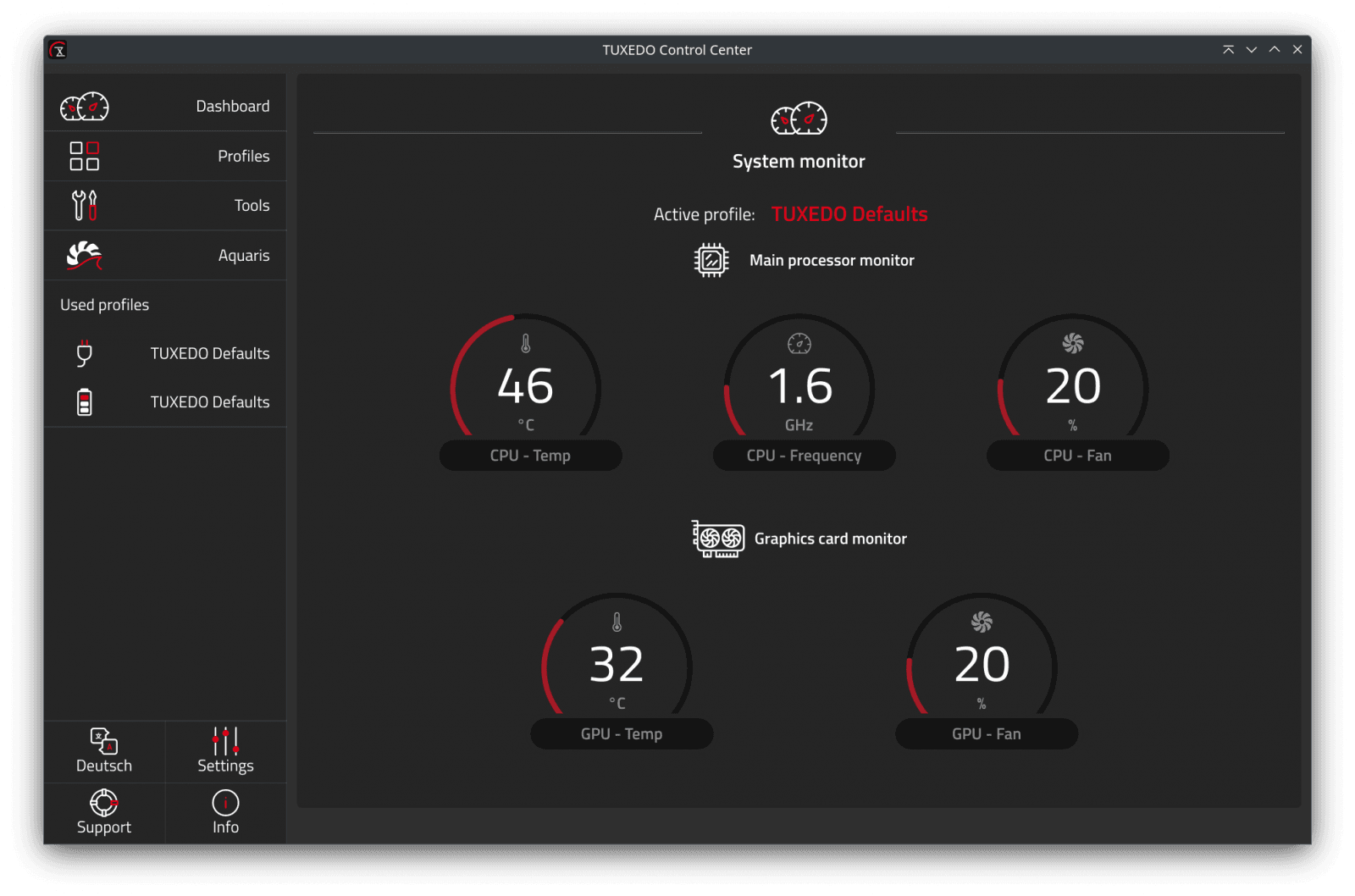The width and height of the screenshot is (1355, 896).
Task: Click the red TUXEDO Defaults active profile link
Action: pyautogui.click(x=849, y=214)
